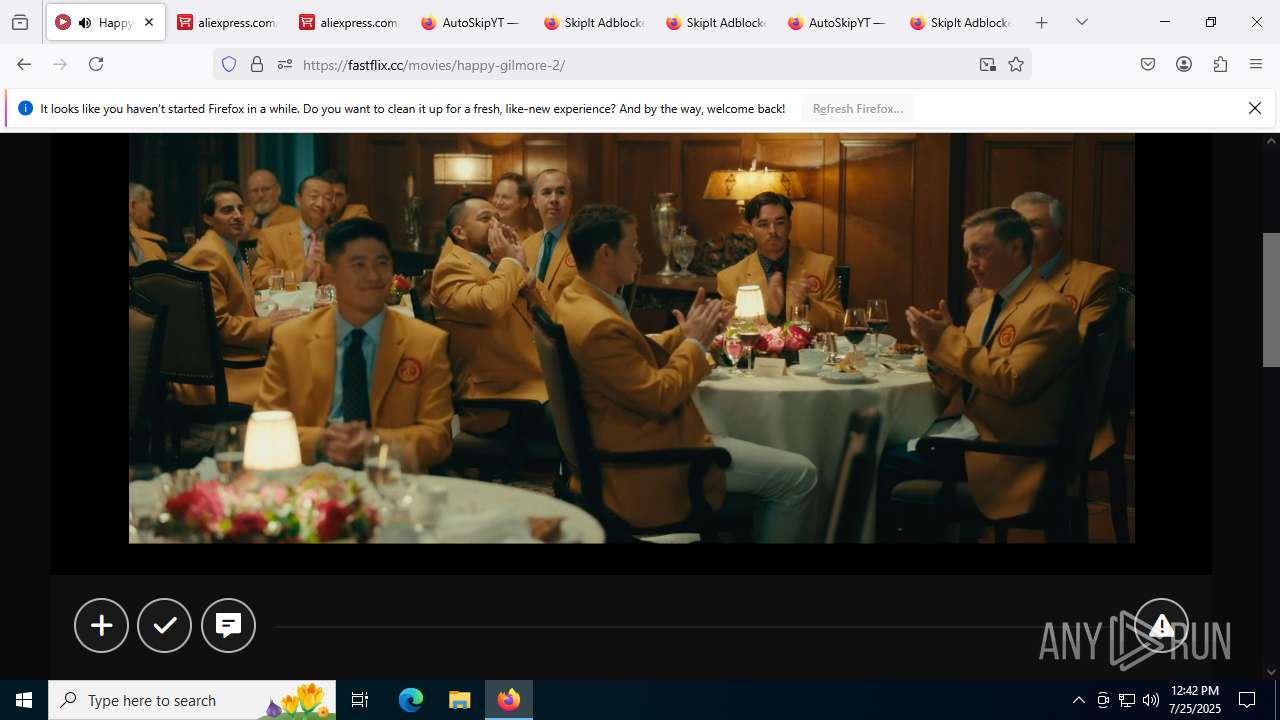Switch to first SkipIt Adblocker tab
The width and height of the screenshot is (1280, 720).
(x=593, y=22)
